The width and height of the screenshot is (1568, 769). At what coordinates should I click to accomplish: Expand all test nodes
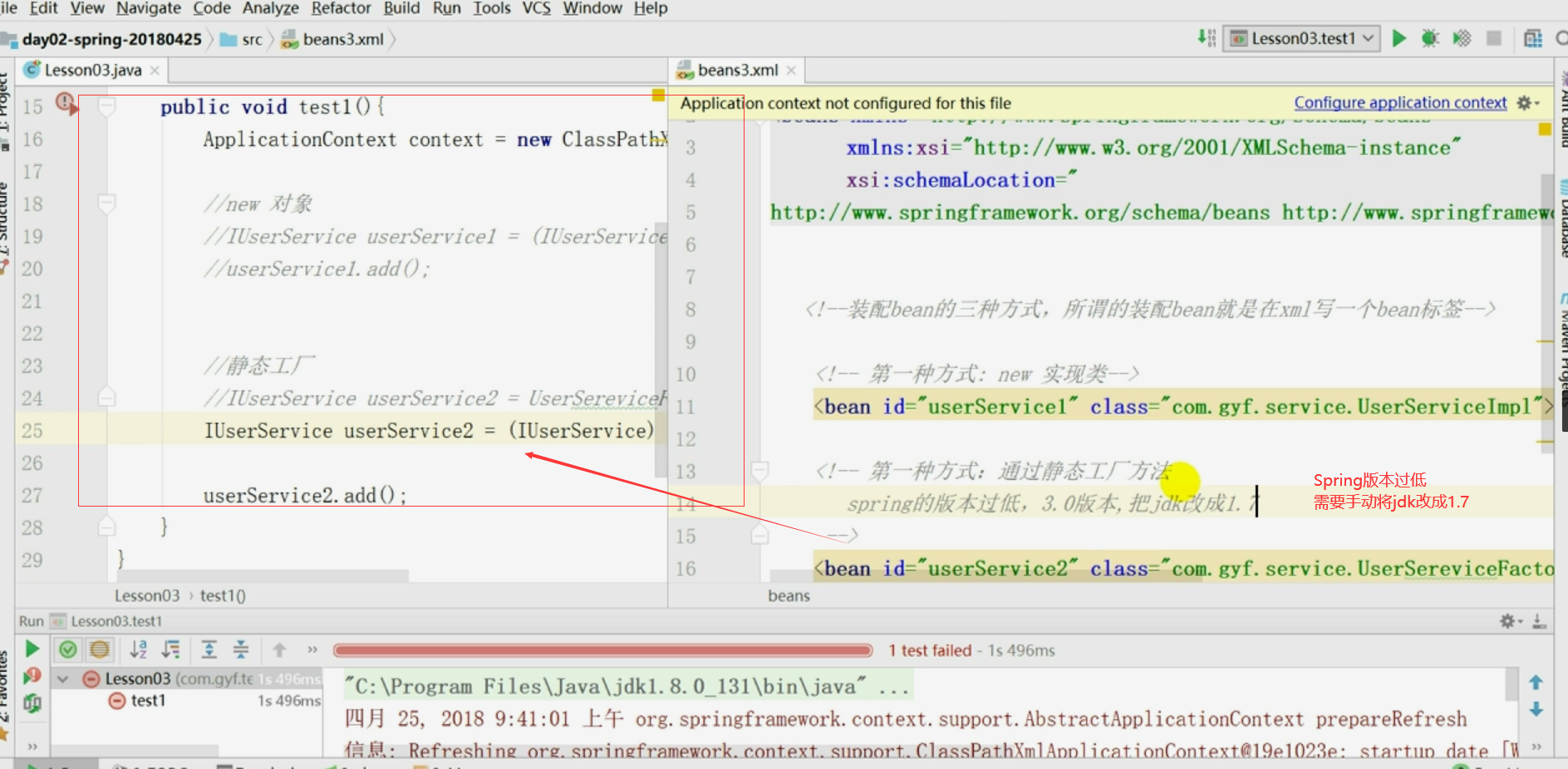click(209, 649)
